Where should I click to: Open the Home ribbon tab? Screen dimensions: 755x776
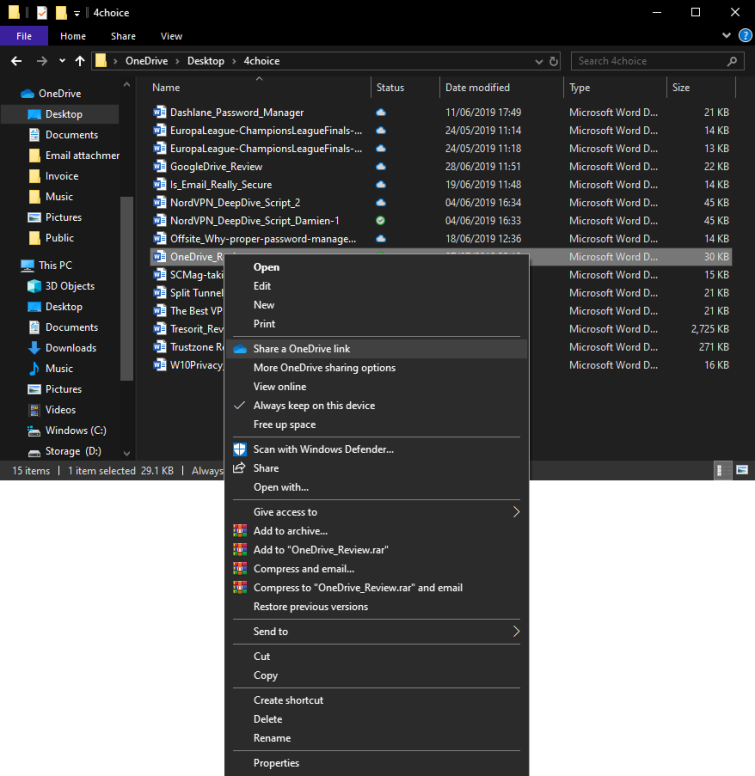click(73, 36)
